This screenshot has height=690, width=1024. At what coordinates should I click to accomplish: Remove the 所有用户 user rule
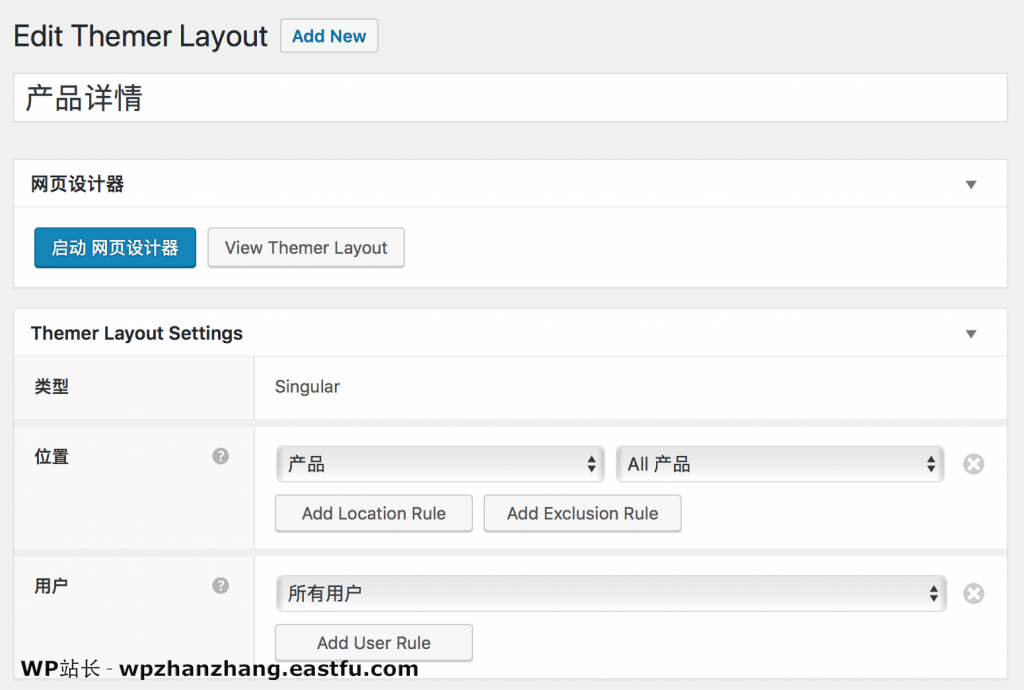[973, 594]
